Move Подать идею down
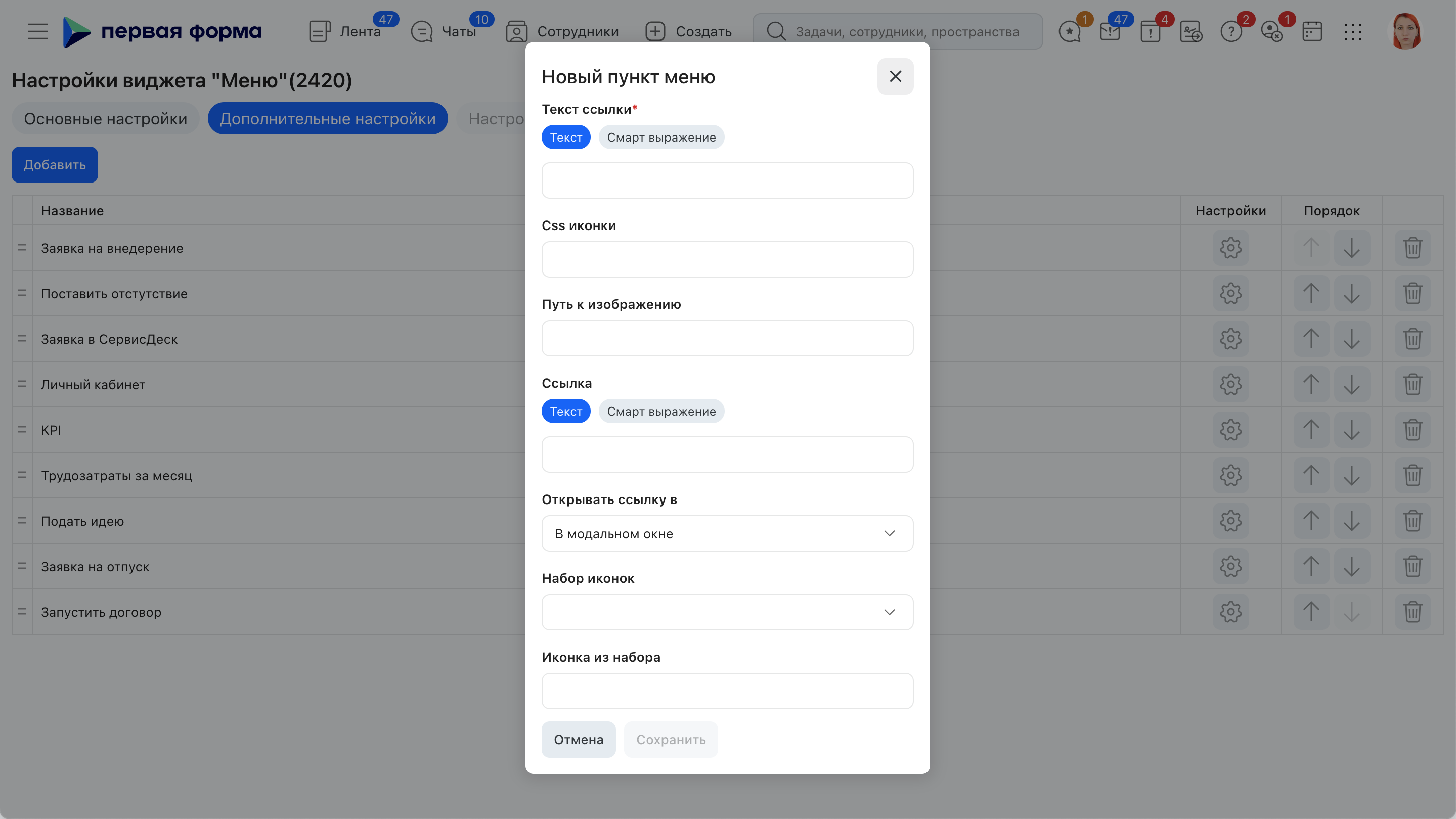 click(1352, 521)
